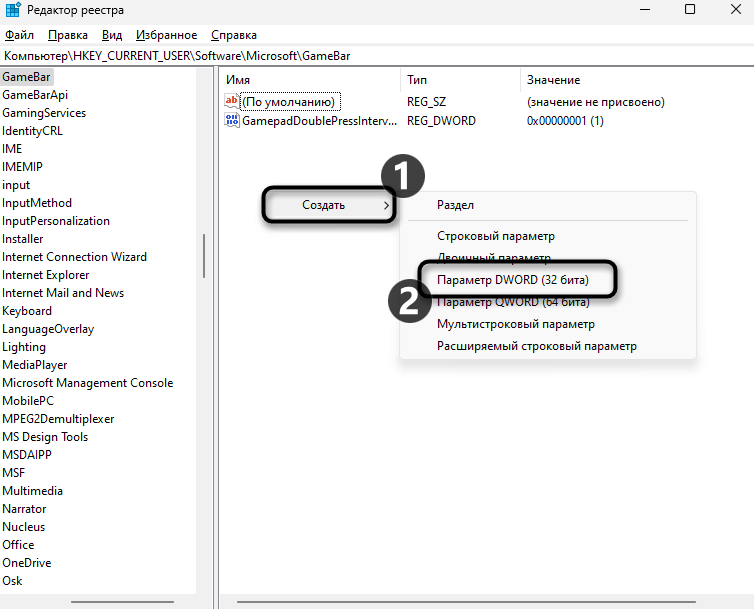This screenshot has height=609, width=754.
Task: Select the Keyboard key
Action: pyautogui.click(x=27, y=311)
